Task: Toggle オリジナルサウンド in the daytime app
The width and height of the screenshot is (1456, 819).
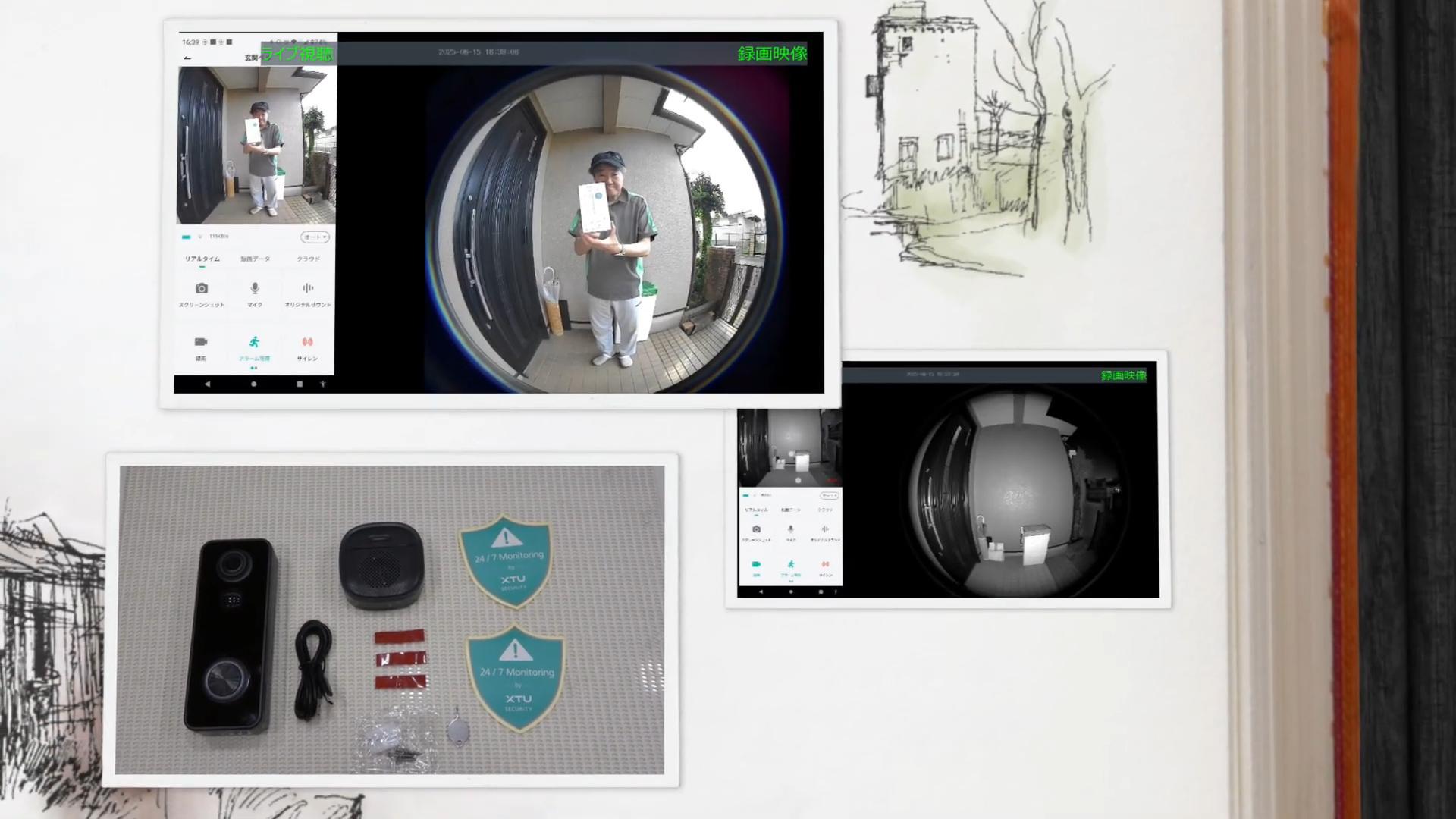Action: 307,293
